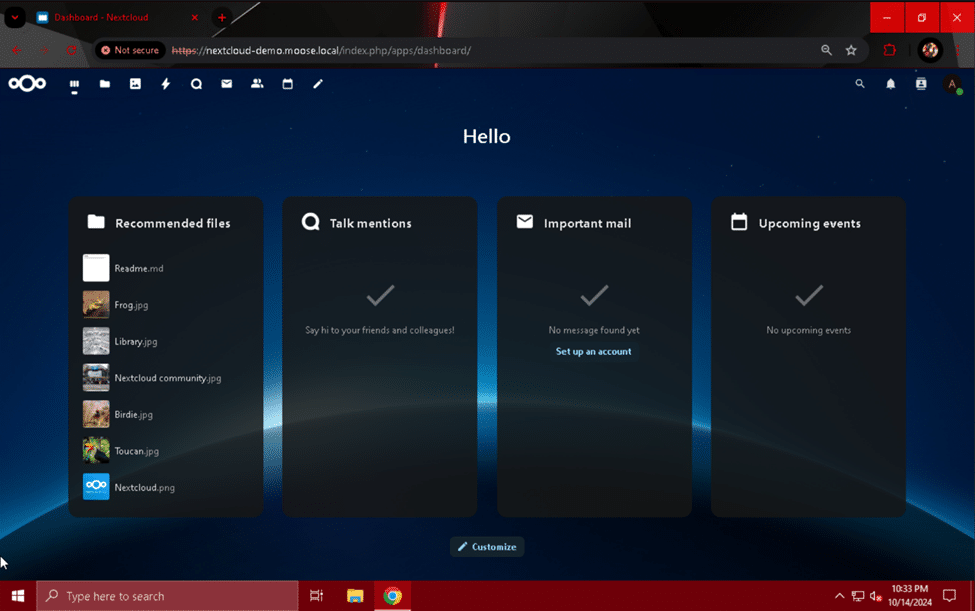Click the muted volume tray icon
Viewport: 975px width, 611px height.
pyautogui.click(x=876, y=596)
